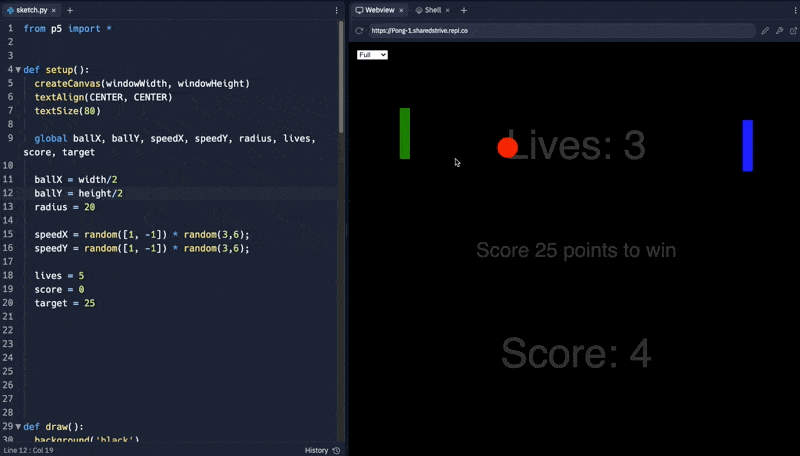Image resolution: width=800 pixels, height=456 pixels.
Task: Click line 1 'from p5 import *'
Action: [67, 29]
